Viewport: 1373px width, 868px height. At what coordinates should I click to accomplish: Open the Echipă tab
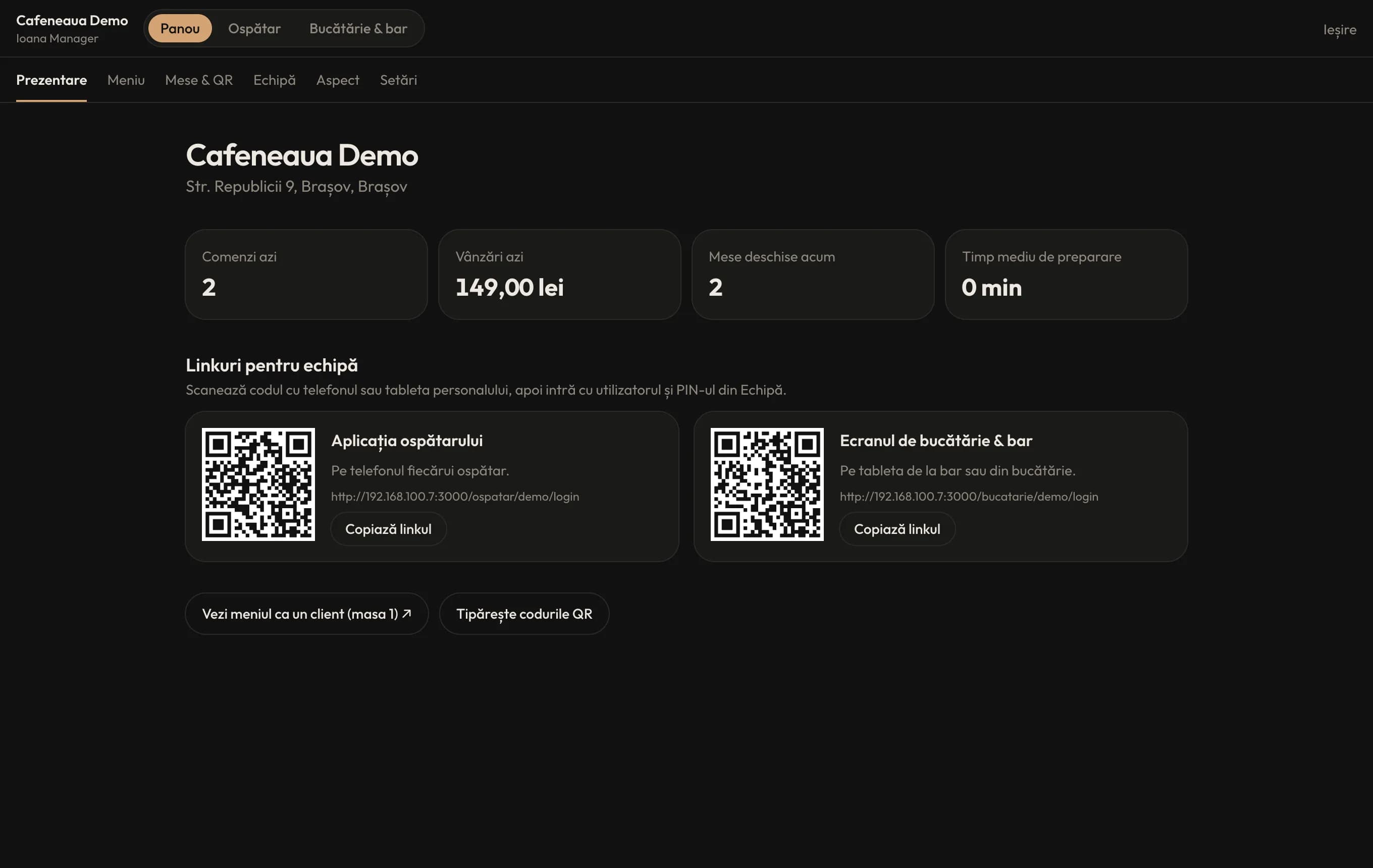(274, 80)
